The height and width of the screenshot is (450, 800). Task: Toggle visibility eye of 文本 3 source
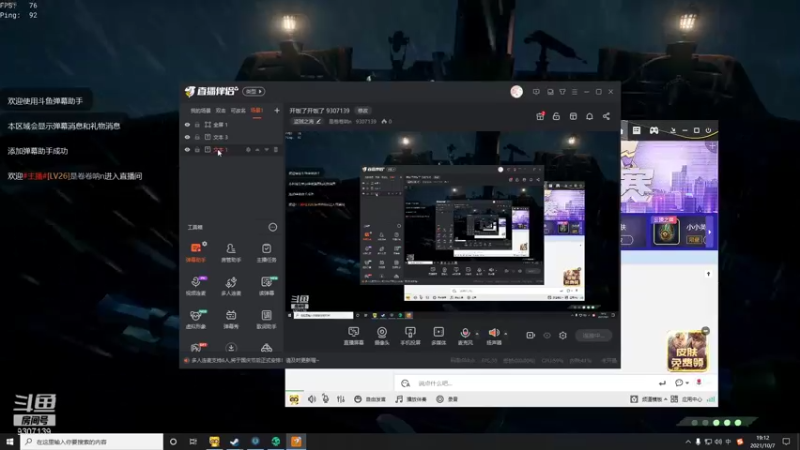click(187, 137)
